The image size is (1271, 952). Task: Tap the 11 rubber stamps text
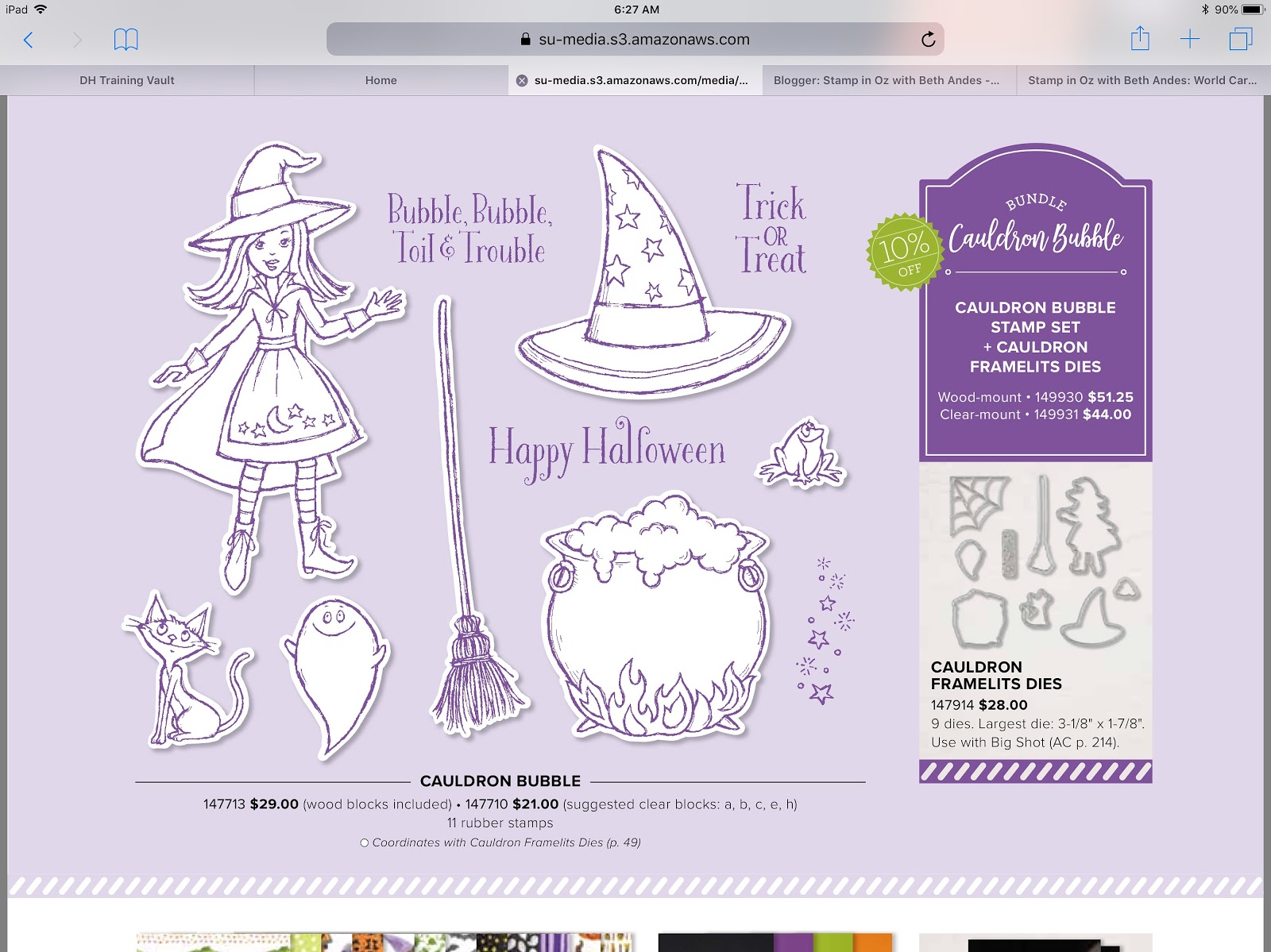[500, 823]
